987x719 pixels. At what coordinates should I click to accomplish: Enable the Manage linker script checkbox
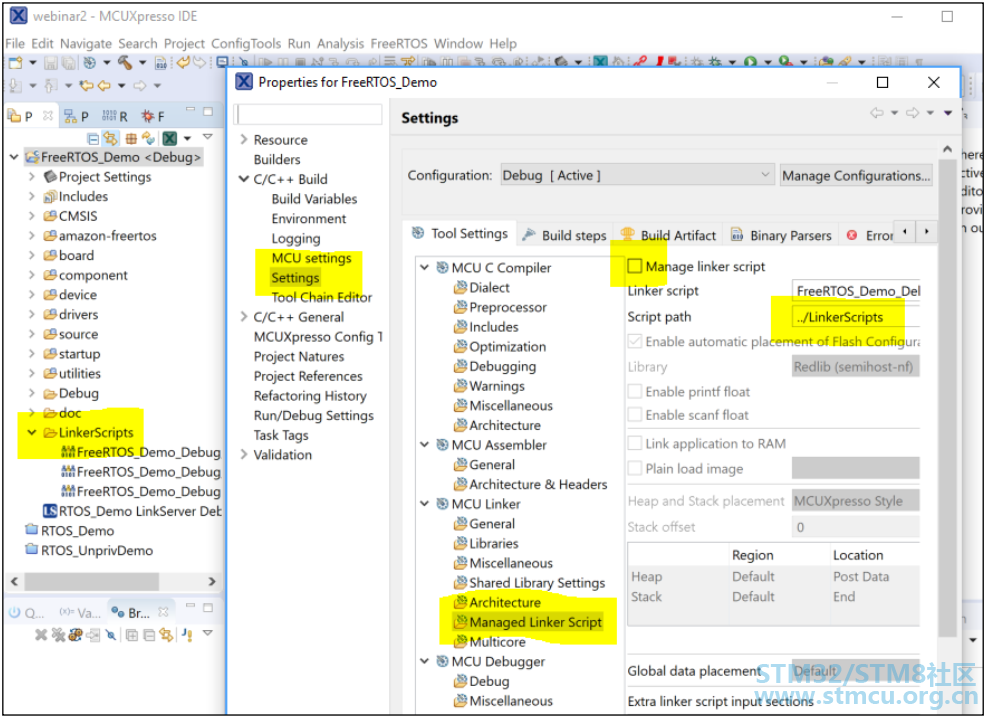pos(634,266)
